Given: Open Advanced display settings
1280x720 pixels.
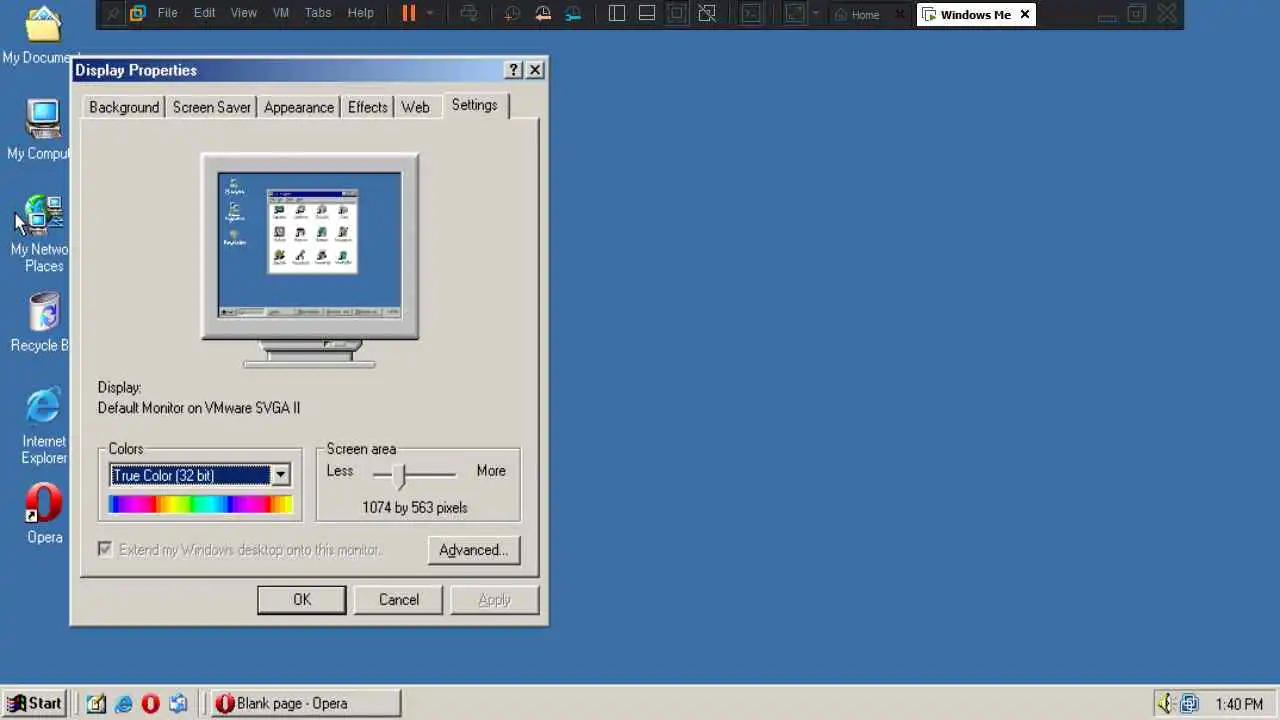Looking at the screenshot, I should click(474, 550).
